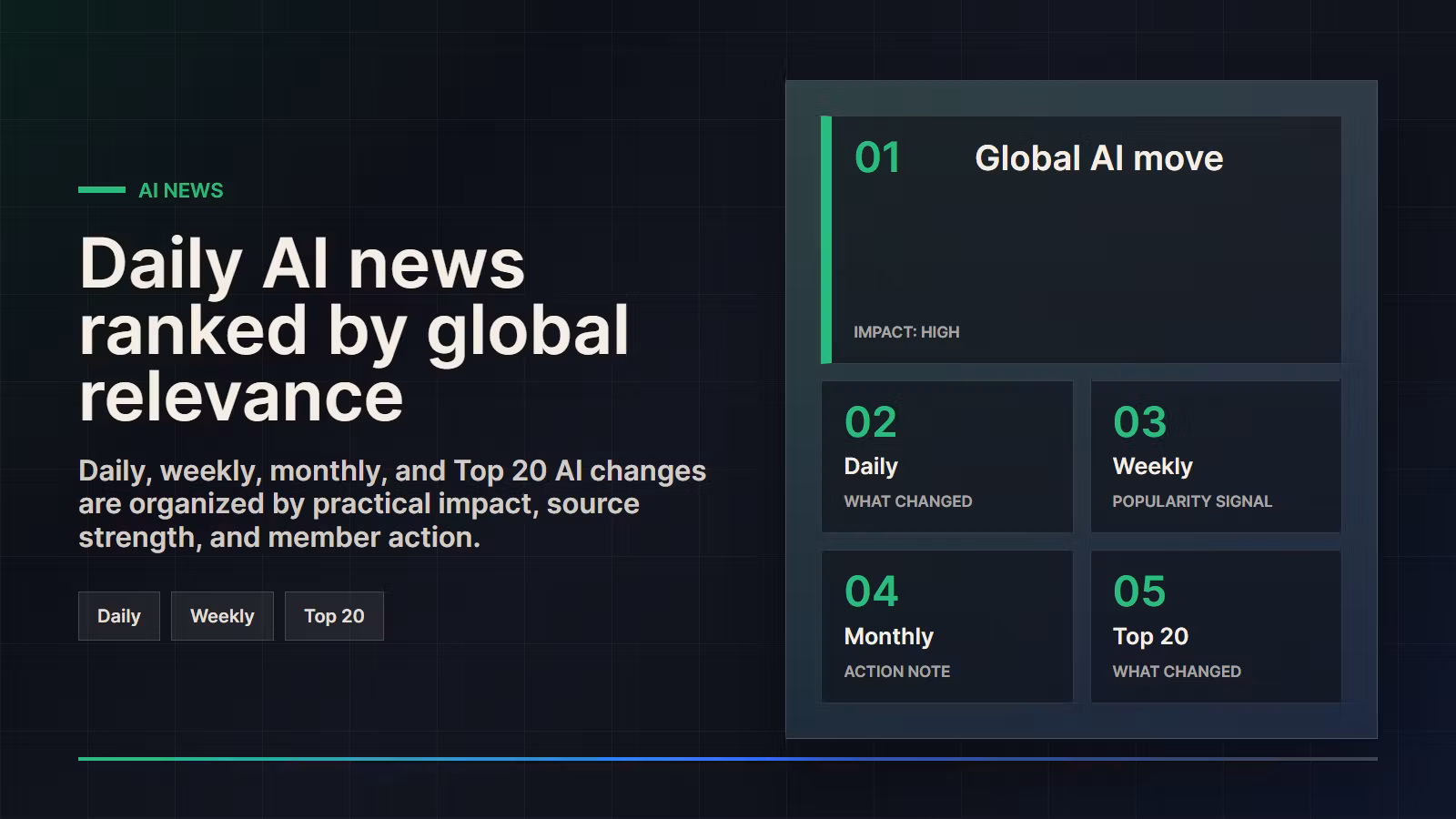Screen dimensions: 1456x819
Task: Click the AI NEWS label
Action: [180, 190]
